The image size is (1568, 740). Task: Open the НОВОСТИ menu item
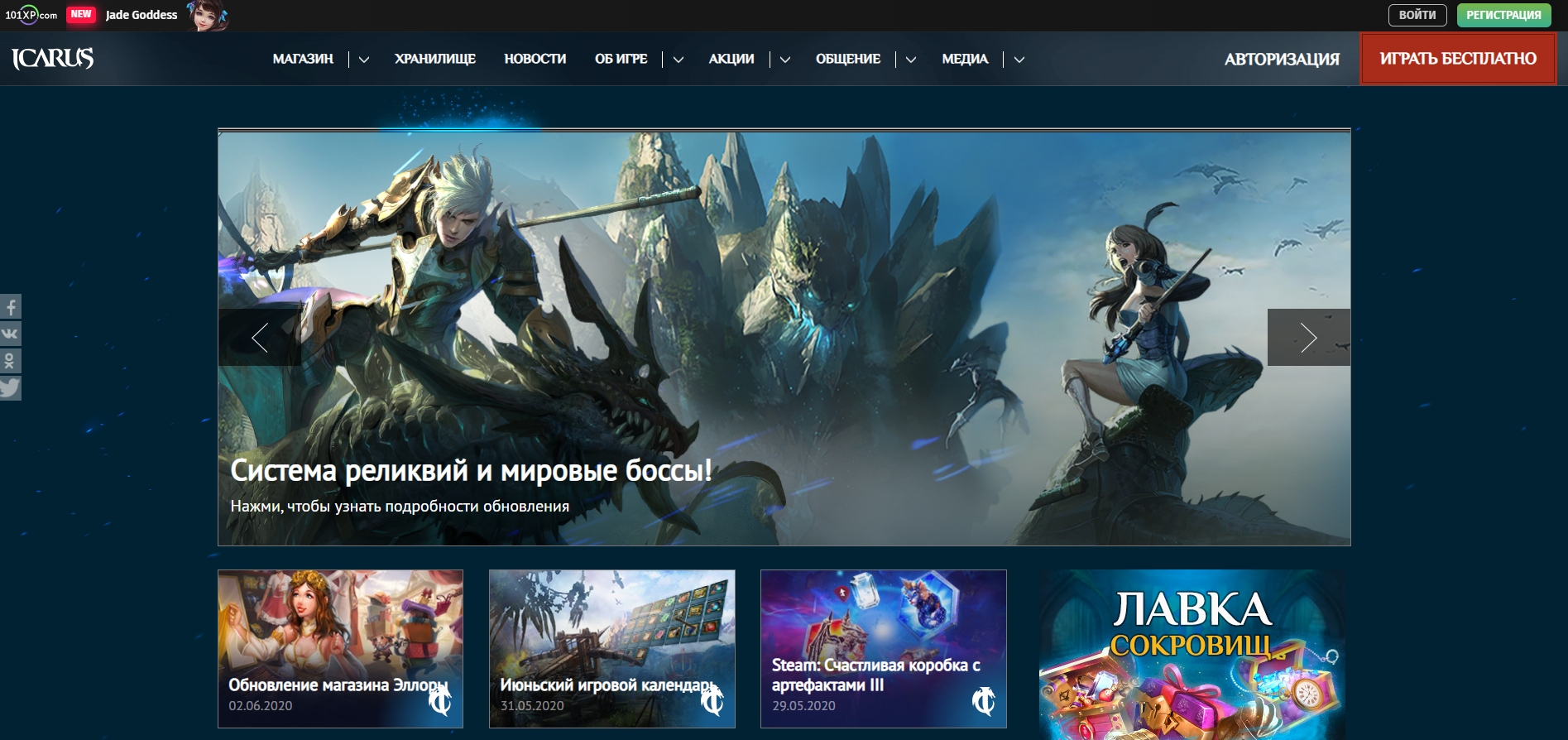click(535, 59)
